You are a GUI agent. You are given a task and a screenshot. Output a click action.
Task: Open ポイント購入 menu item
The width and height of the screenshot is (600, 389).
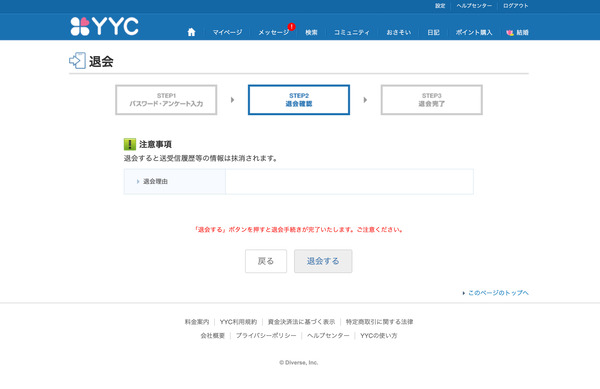coord(474,33)
